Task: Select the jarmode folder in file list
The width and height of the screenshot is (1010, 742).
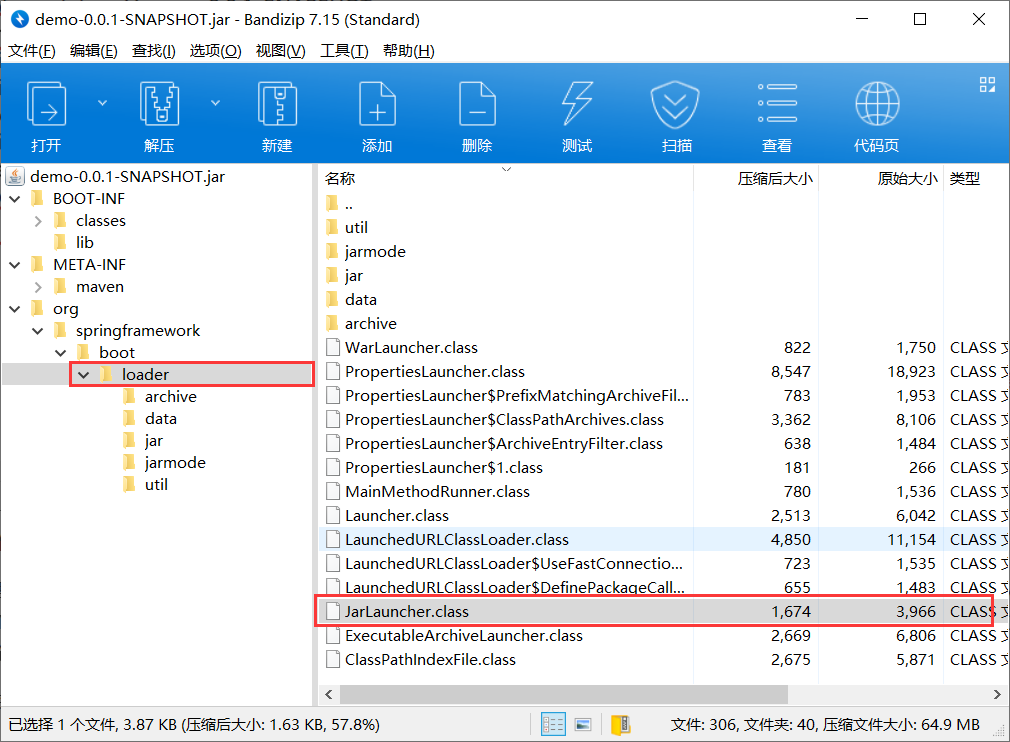Action: (375, 251)
